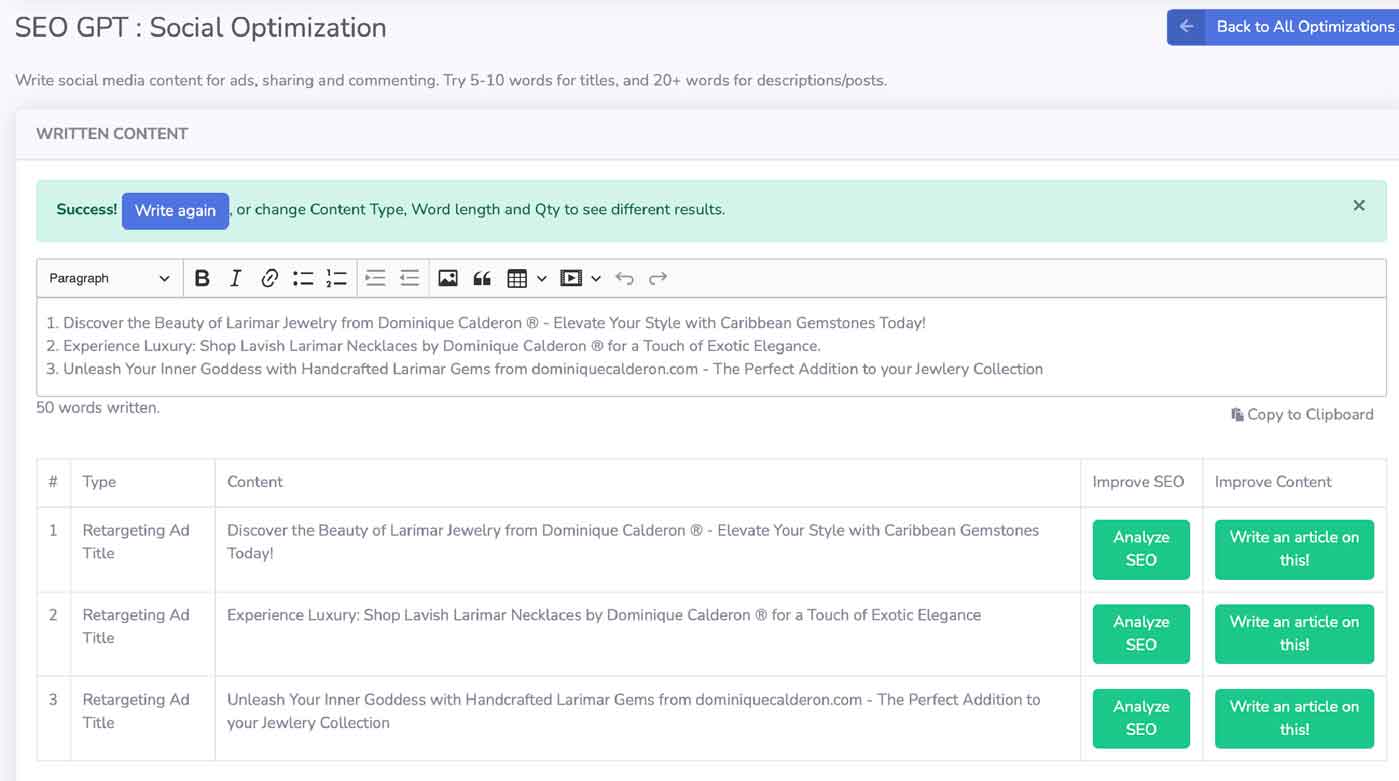Click the Write again button
The image size is (1399, 781).
pos(175,211)
